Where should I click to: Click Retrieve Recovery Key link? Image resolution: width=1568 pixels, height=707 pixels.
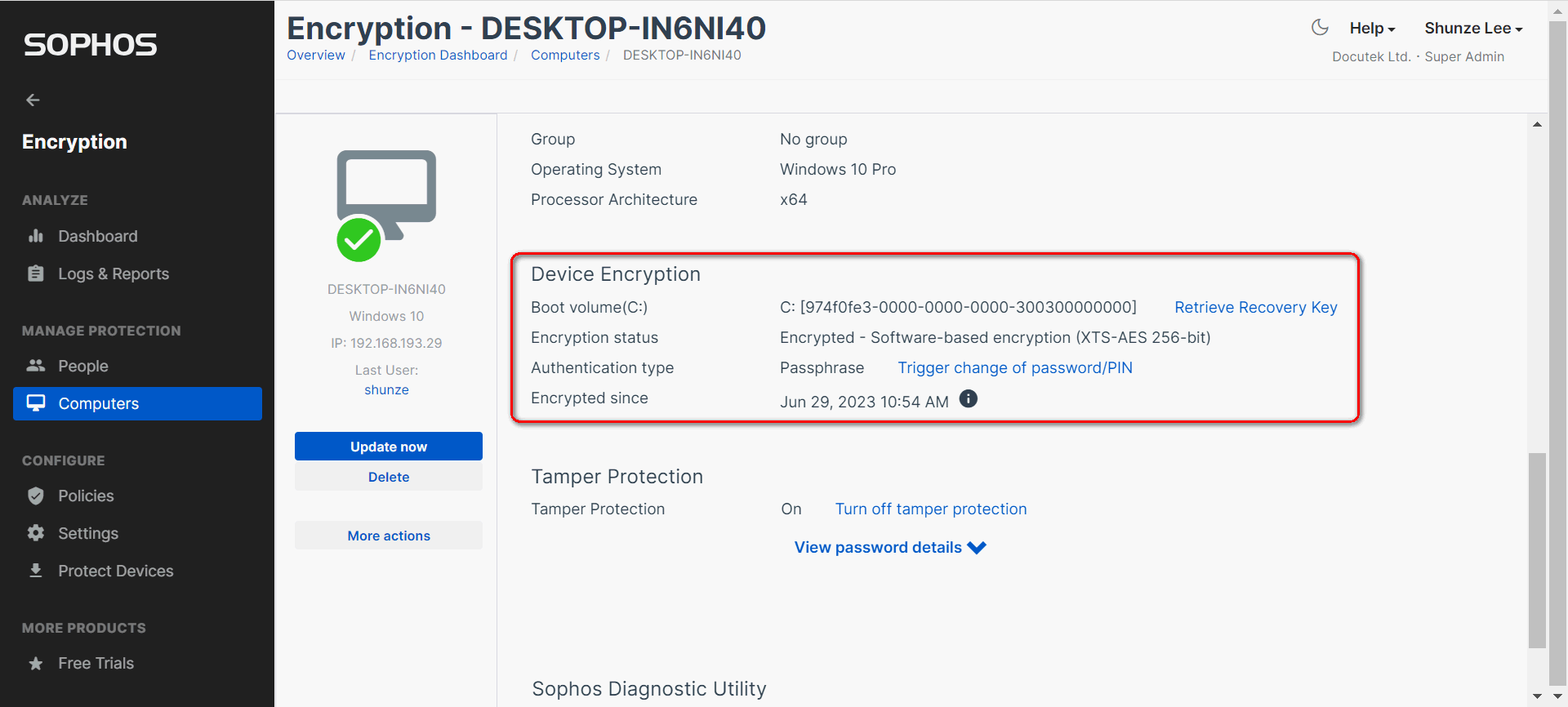[x=1255, y=307]
